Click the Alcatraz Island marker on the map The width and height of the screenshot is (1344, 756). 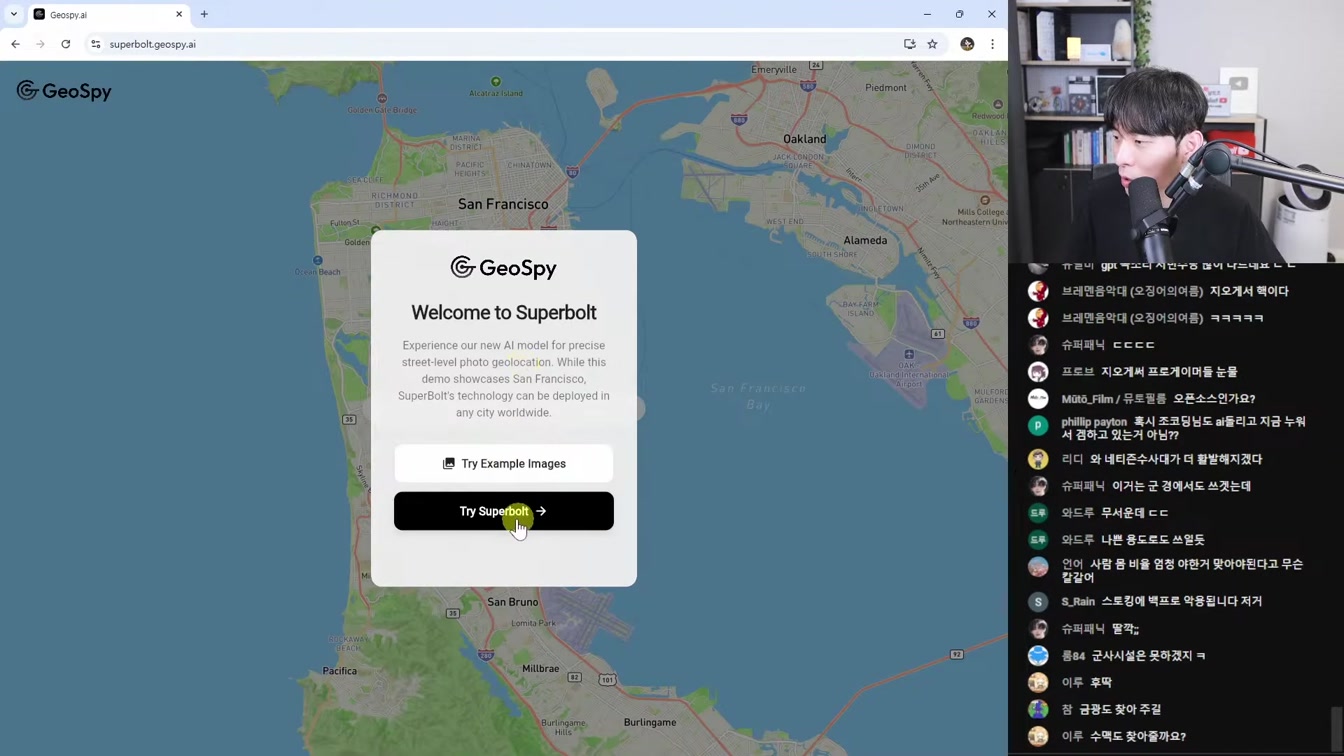496,82
